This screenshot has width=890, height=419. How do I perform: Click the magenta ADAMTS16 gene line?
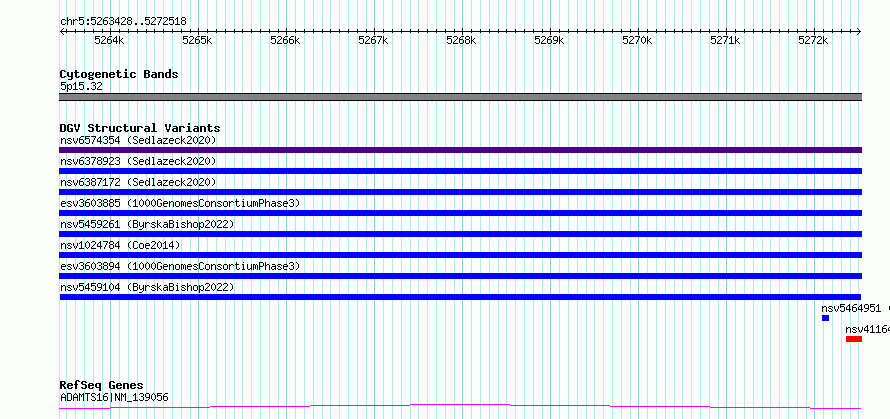pyautogui.click(x=460, y=407)
